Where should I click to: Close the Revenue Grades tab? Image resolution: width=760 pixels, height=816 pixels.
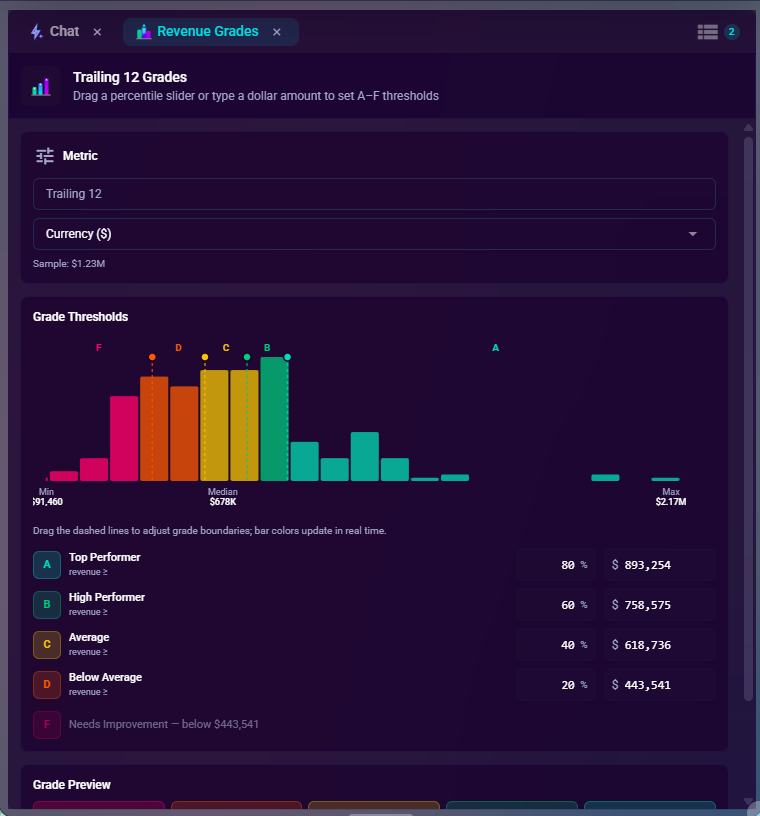click(277, 32)
